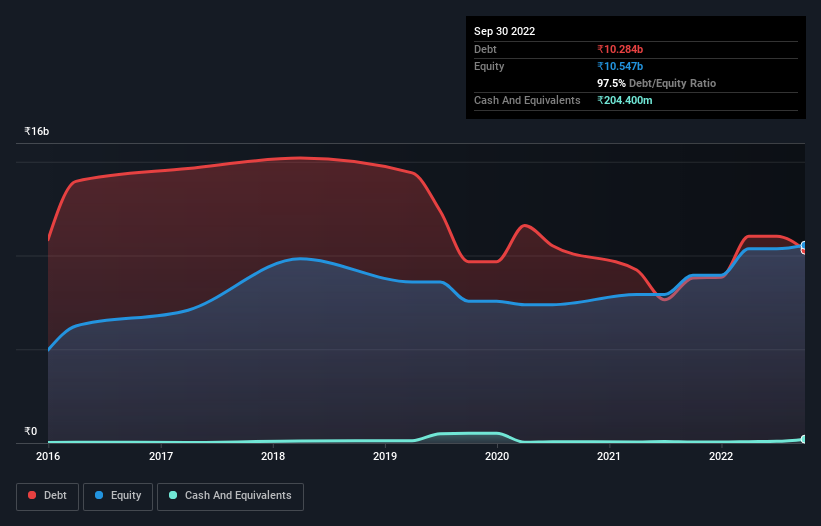
Task: Click the blue Equity legend dot
Action: (98, 495)
